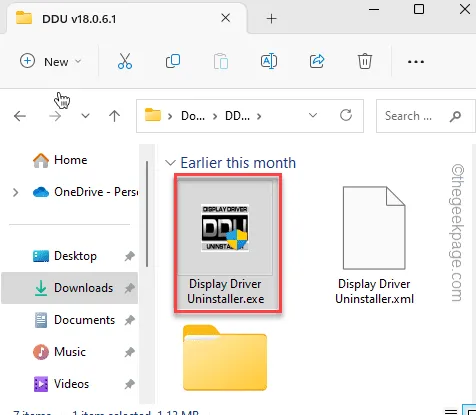The width and height of the screenshot is (476, 415).
Task: Minimize the File Explorer window
Action: click(x=374, y=9)
